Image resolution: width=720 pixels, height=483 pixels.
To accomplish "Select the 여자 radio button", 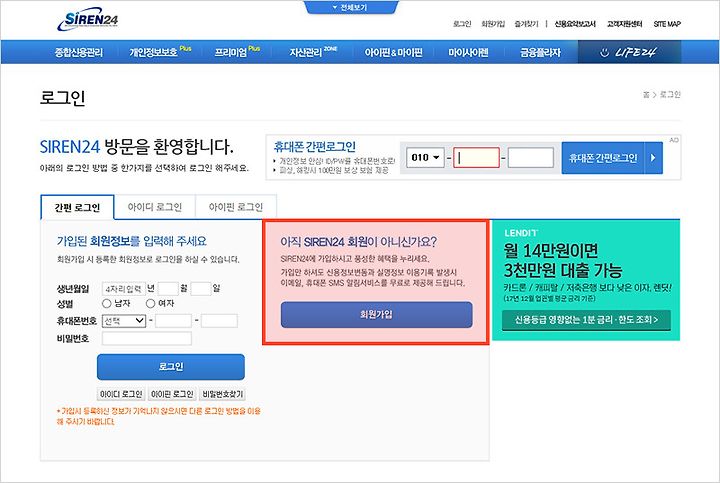I will [x=150, y=303].
